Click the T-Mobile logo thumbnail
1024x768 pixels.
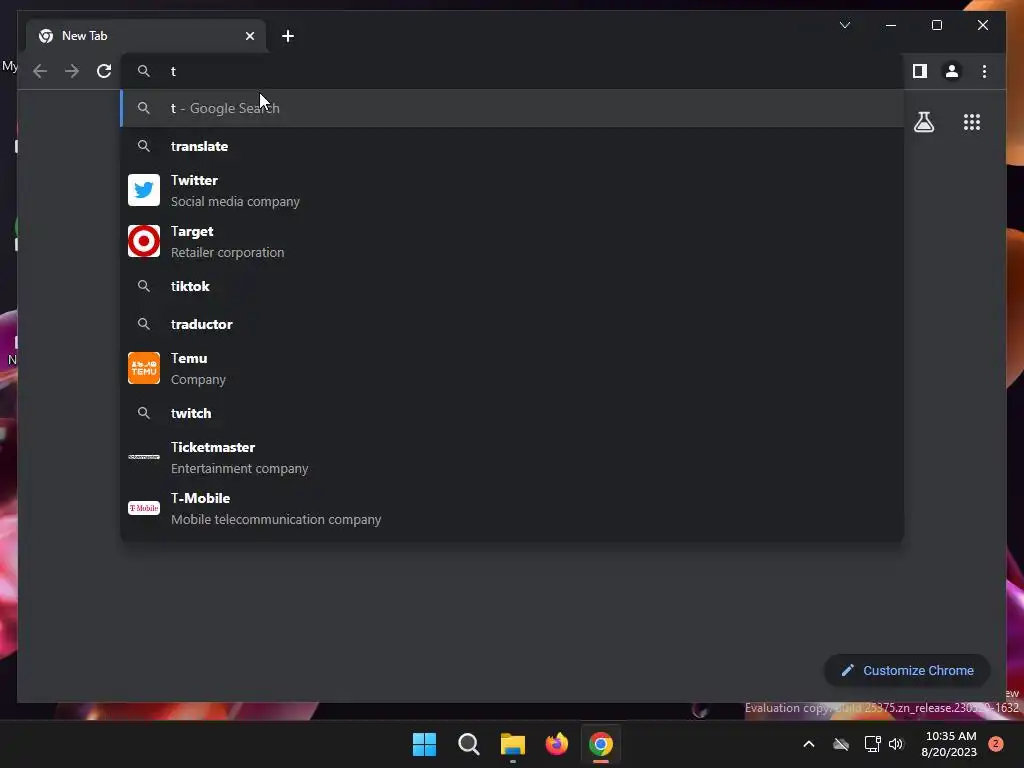click(144, 508)
